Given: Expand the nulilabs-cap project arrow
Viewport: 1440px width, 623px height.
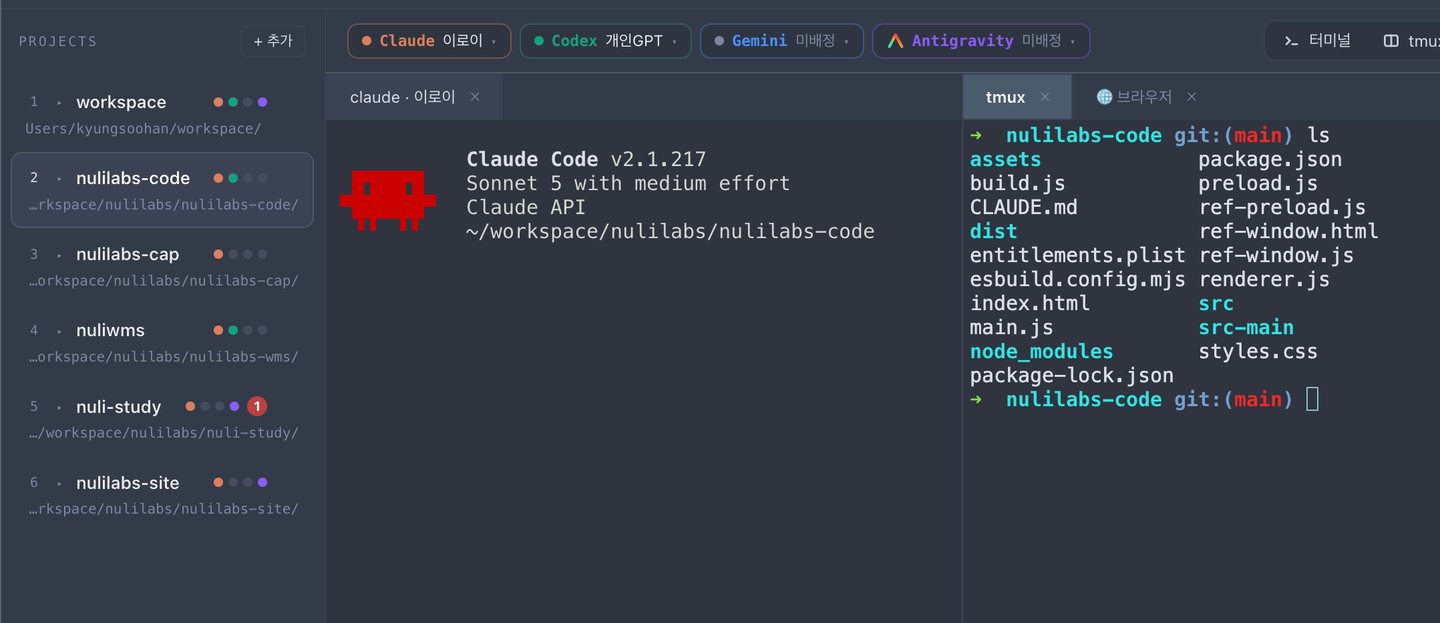Looking at the screenshot, I should point(59,255).
